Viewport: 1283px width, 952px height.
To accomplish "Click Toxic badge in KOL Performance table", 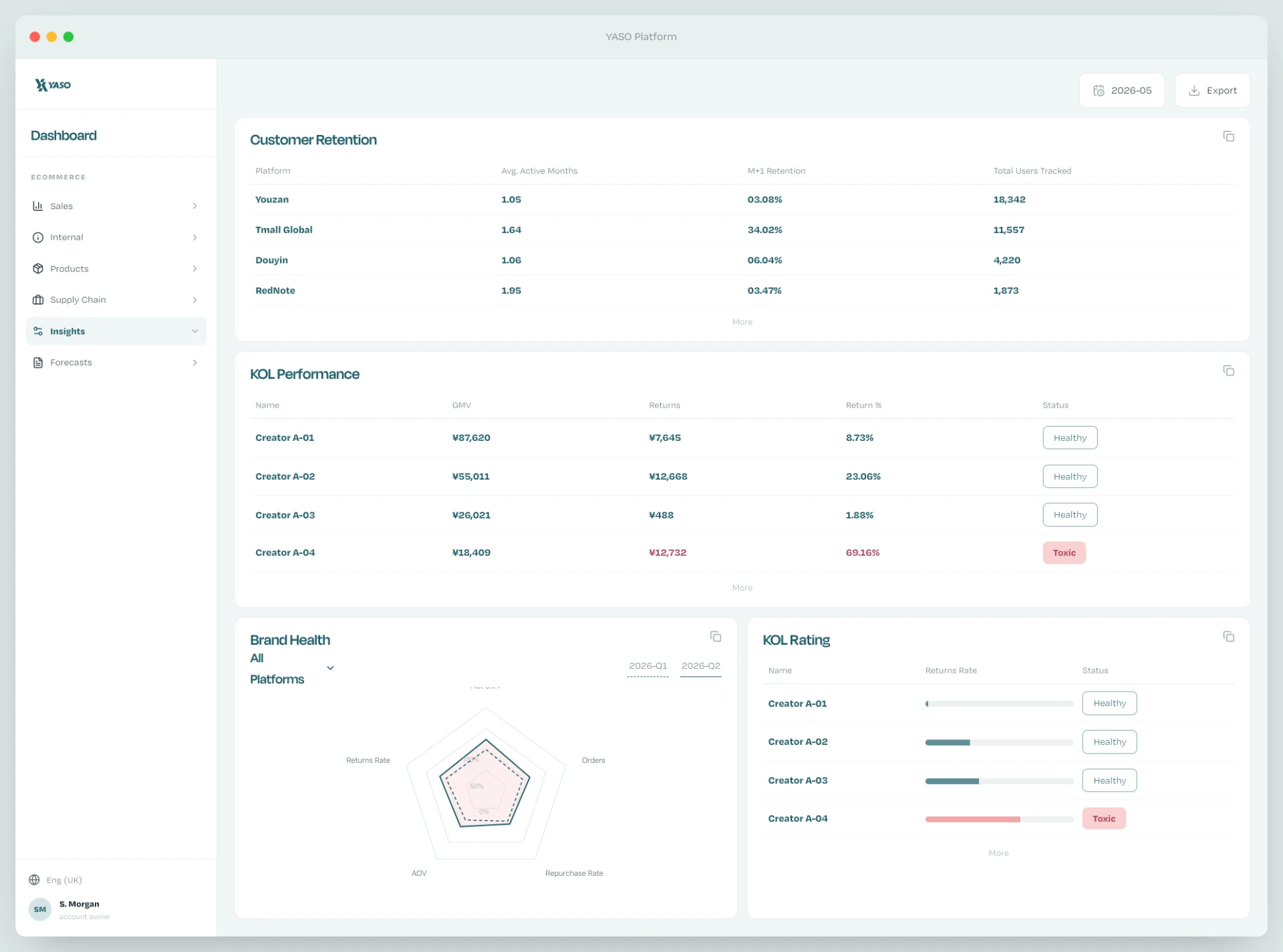I will (1064, 552).
